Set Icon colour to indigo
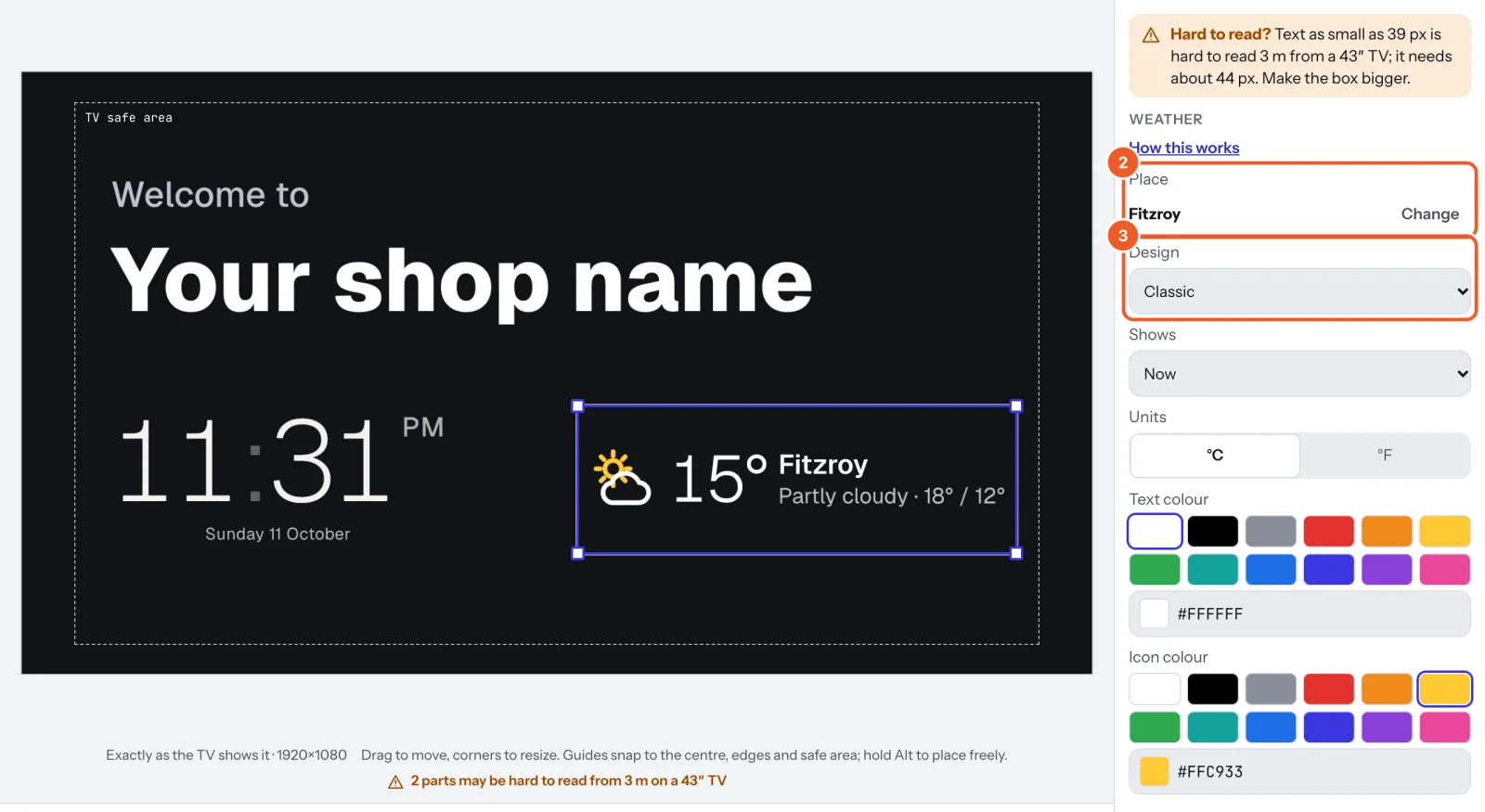1485x812 pixels. click(x=1329, y=728)
